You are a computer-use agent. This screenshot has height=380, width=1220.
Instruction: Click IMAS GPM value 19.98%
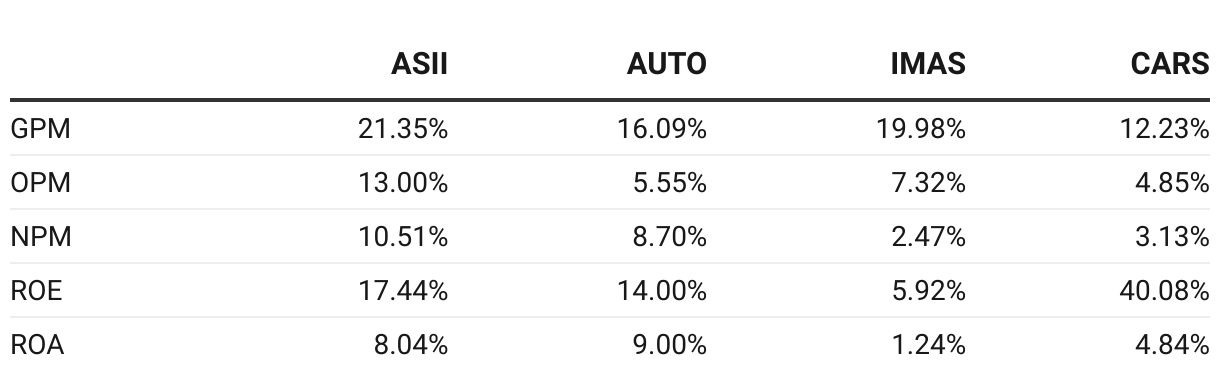(x=922, y=129)
